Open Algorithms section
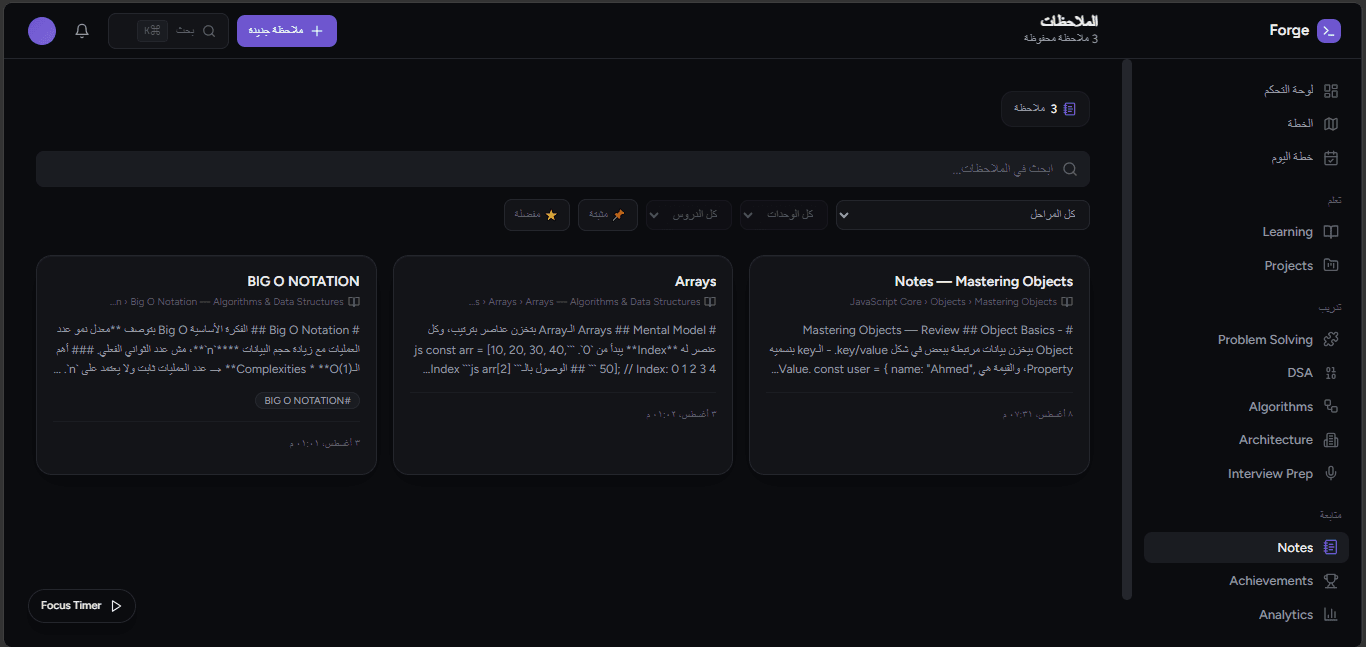Image resolution: width=1366 pixels, height=647 pixels. pos(1246,406)
